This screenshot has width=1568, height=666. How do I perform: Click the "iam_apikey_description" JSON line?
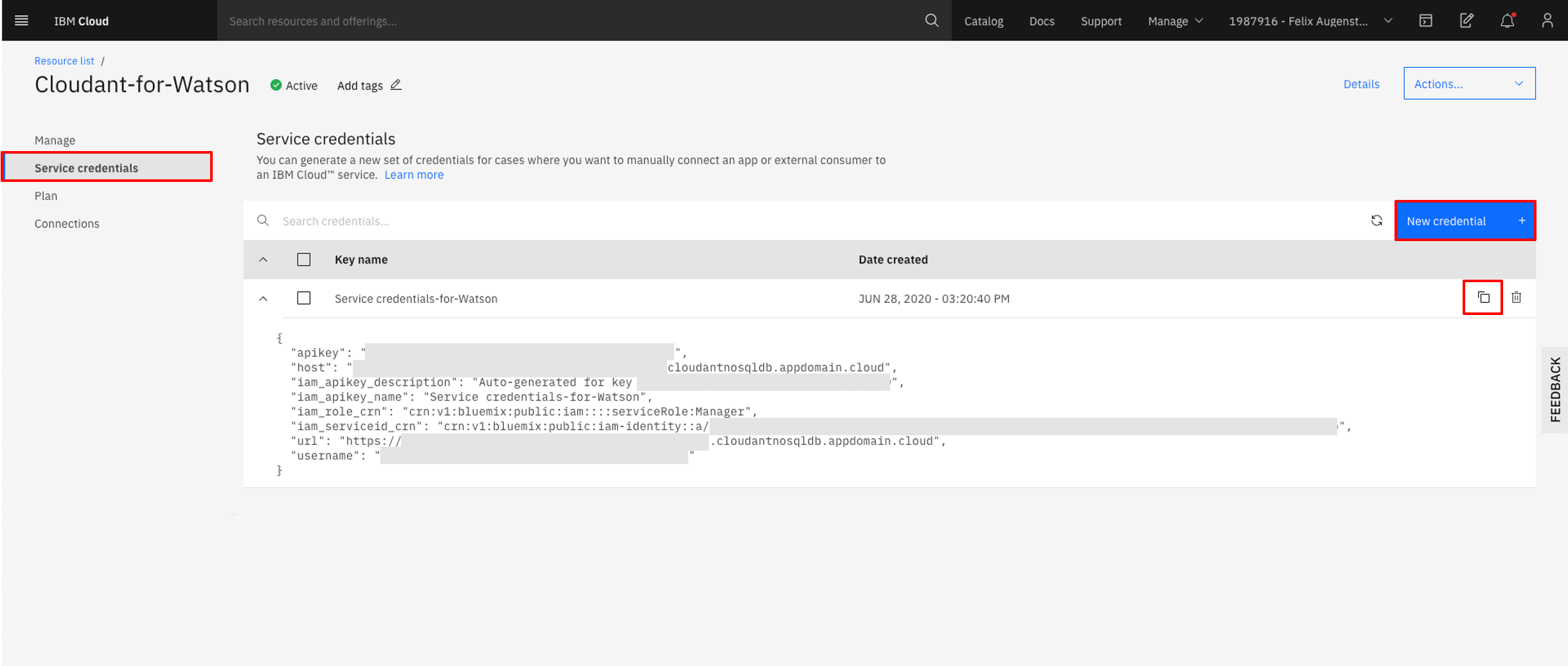[x=597, y=382]
